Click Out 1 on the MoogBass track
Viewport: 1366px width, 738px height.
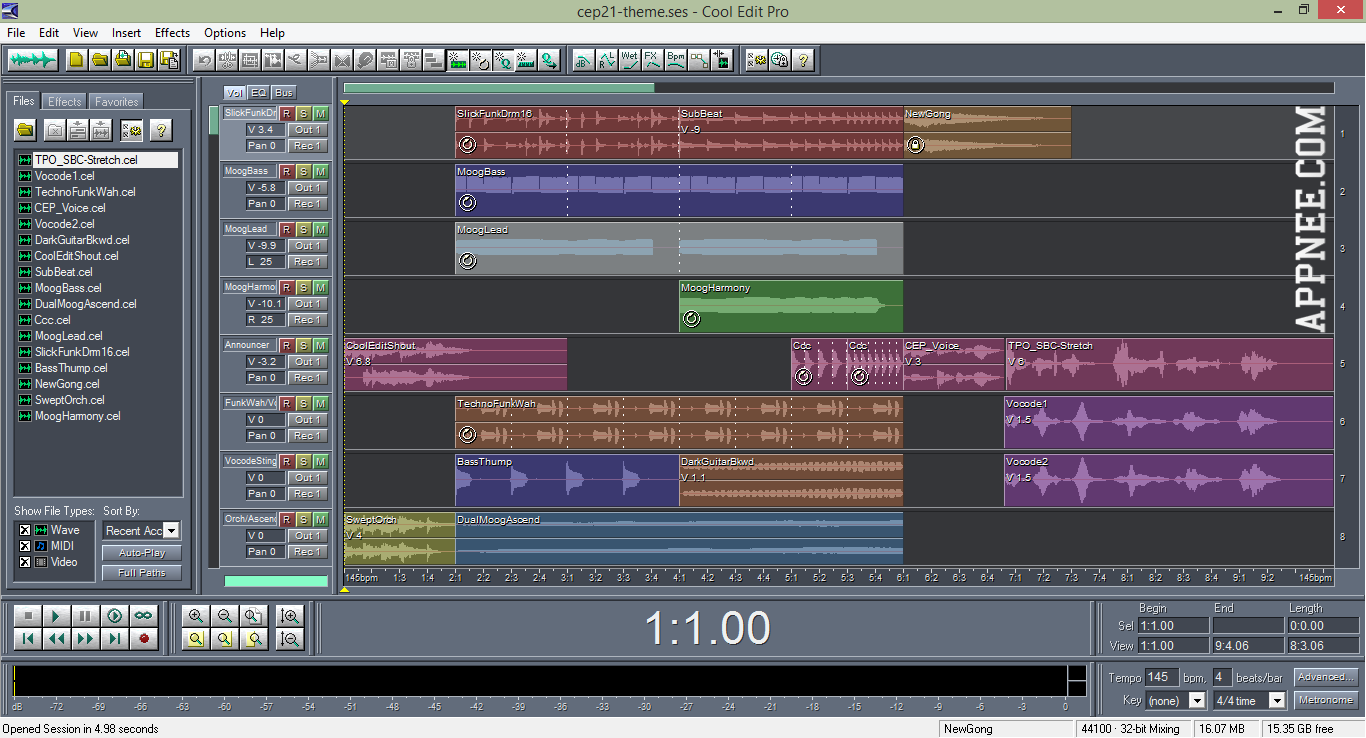pyautogui.click(x=307, y=188)
